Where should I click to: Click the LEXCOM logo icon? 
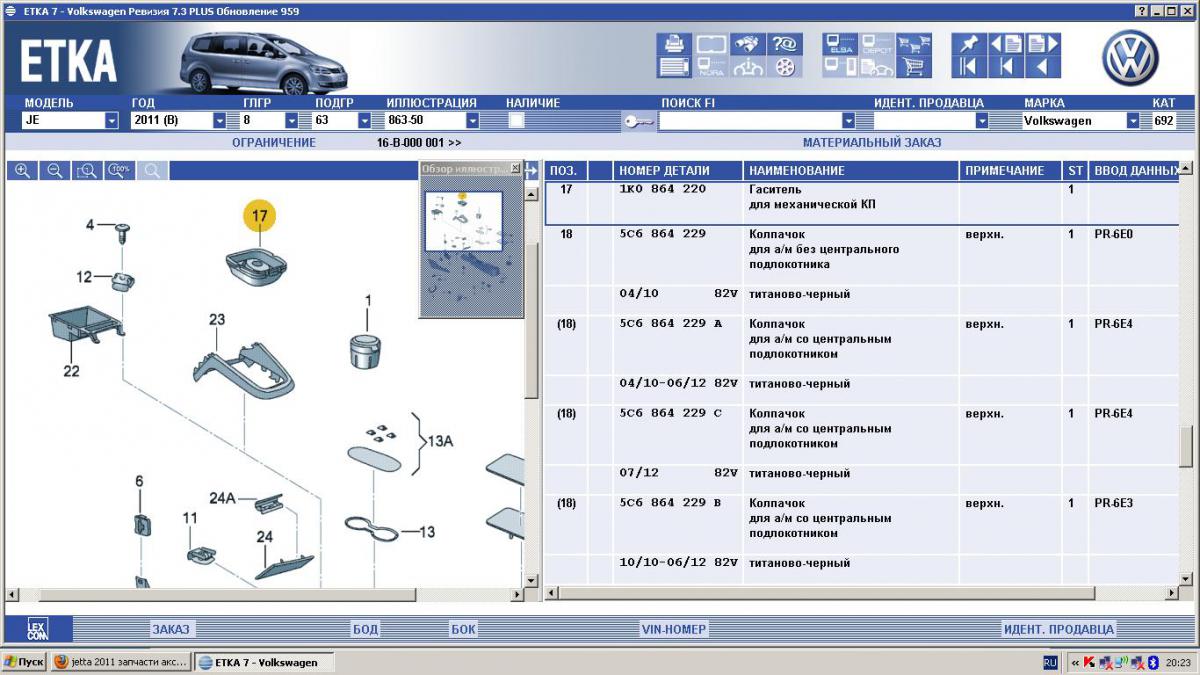click(x=37, y=629)
